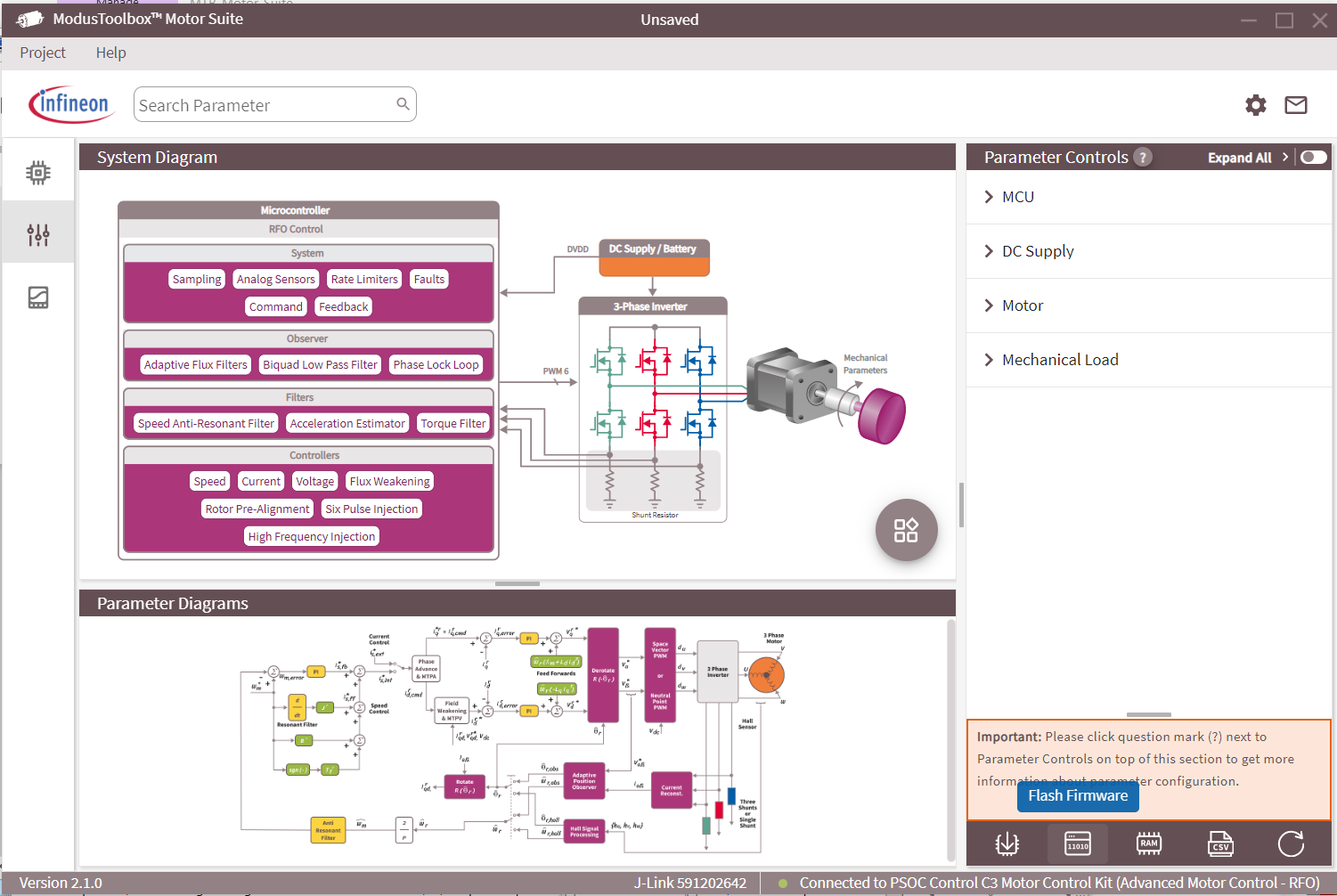Screen dimensions: 1337x896
Task: Click the Feedback block
Action: tap(343, 306)
